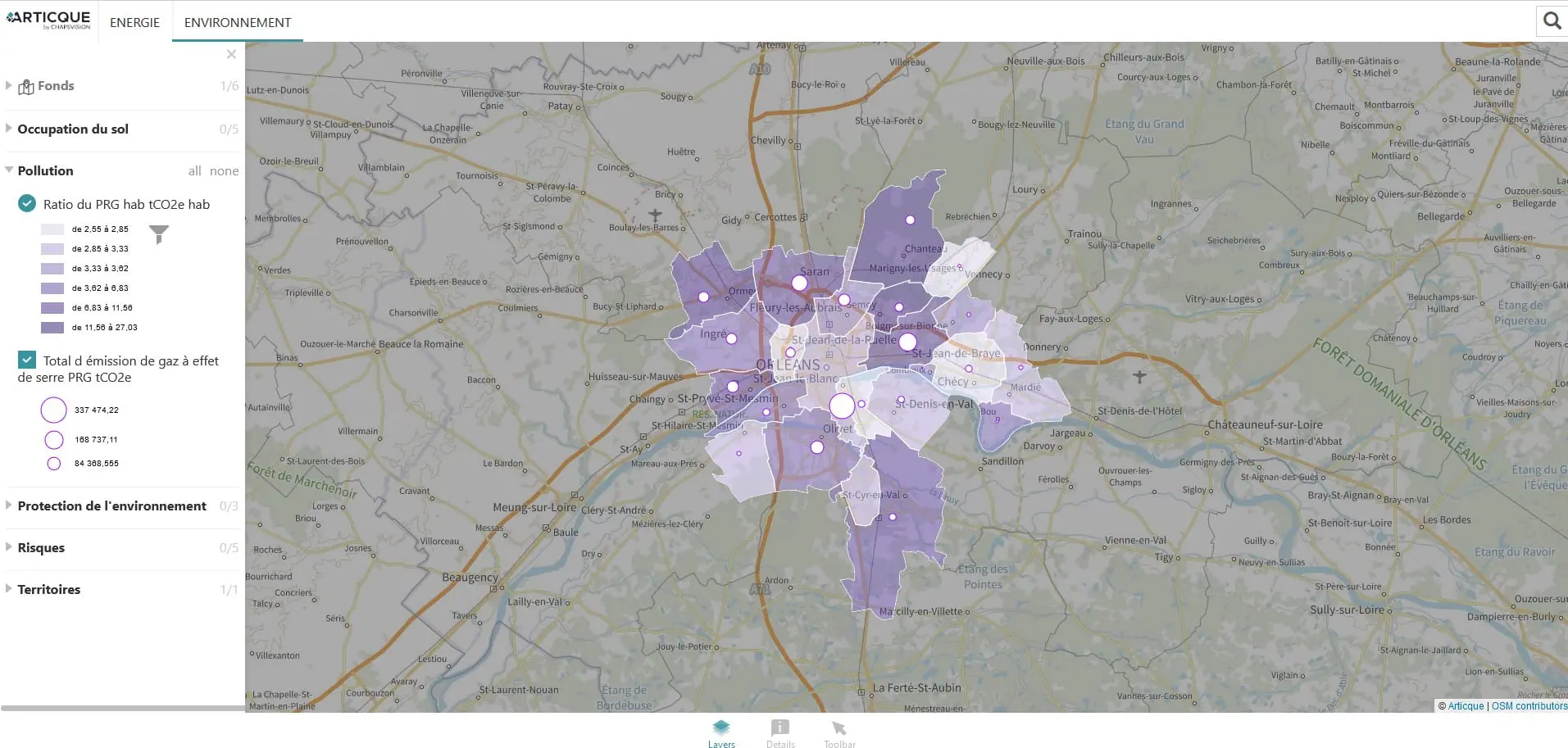Switch to the ENERGIE tab

(x=134, y=22)
